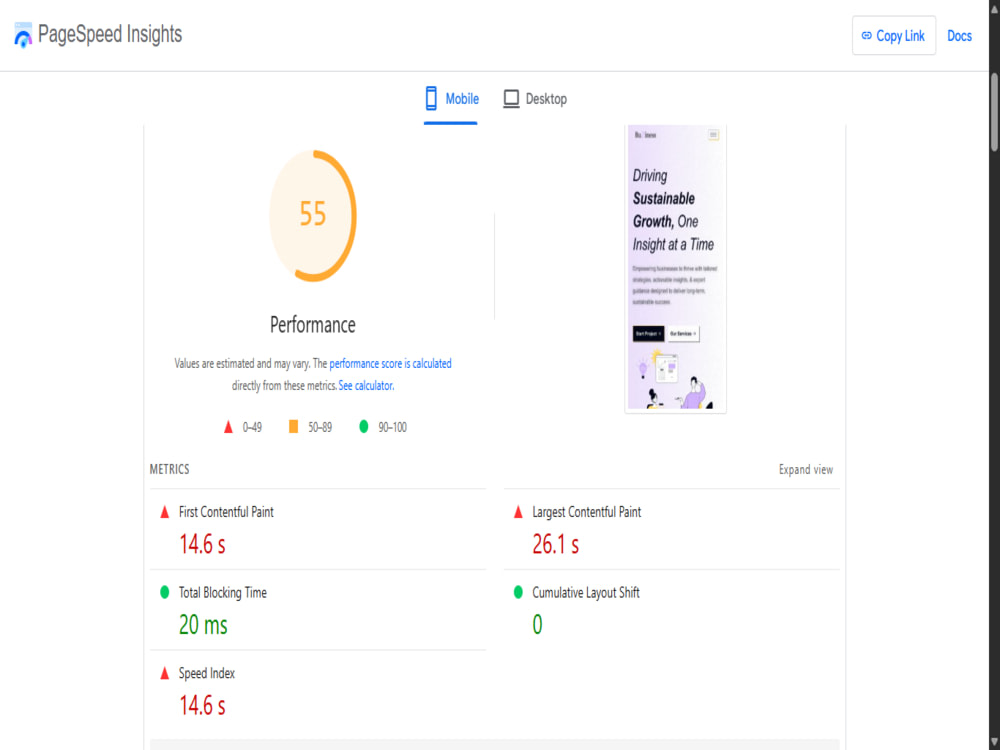Click the 50–89 legend label
Viewport: 1000px width, 750px height.
pyautogui.click(x=320, y=427)
